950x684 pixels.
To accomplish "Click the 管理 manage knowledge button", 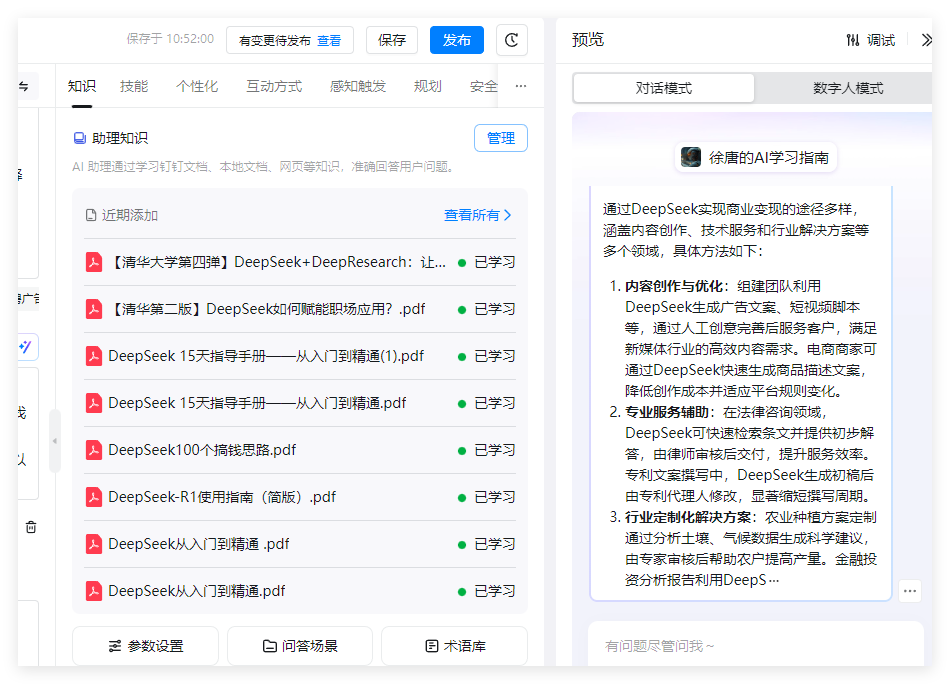I will [x=501, y=138].
